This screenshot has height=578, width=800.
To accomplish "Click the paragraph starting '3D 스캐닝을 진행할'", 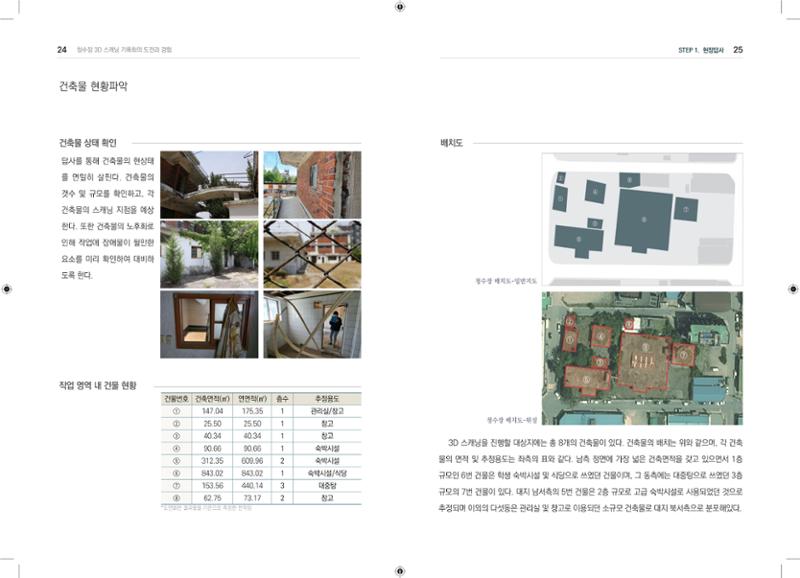I will [x=590, y=475].
